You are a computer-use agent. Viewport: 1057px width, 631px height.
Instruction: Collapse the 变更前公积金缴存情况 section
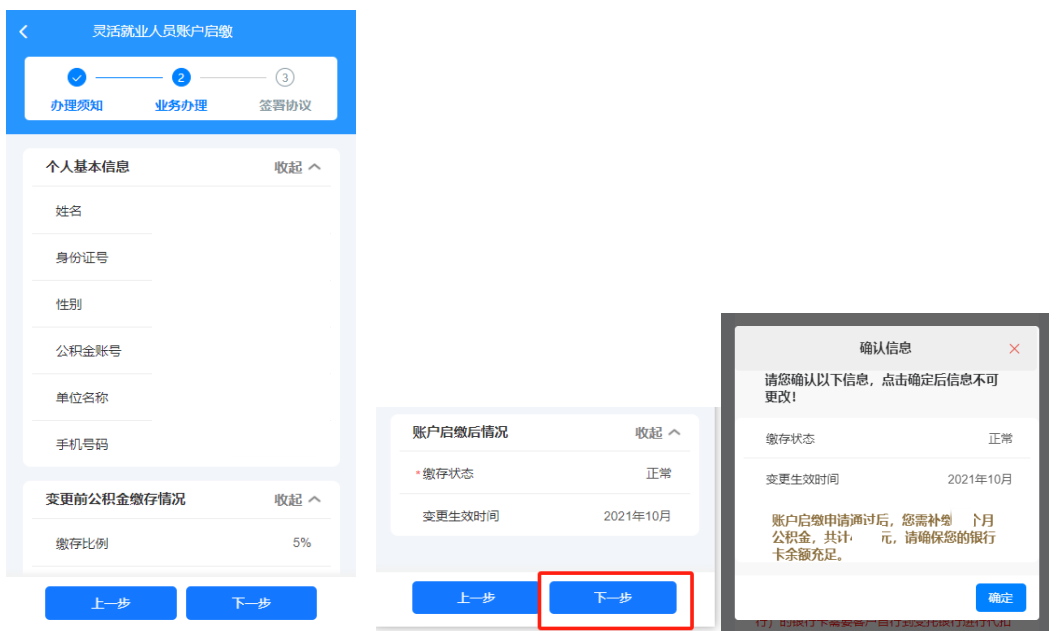(x=298, y=499)
